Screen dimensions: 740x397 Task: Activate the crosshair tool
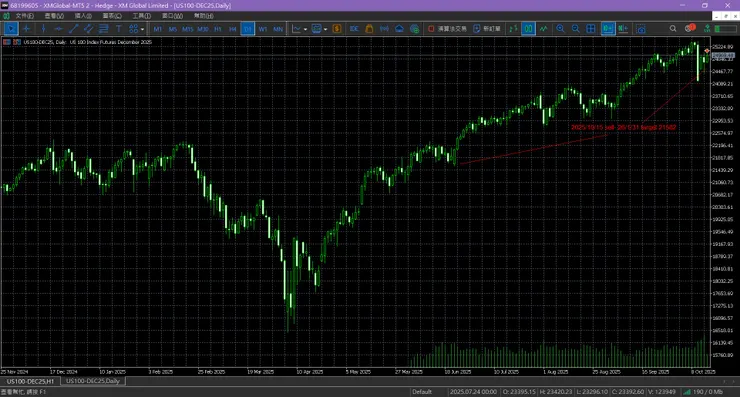(27, 29)
